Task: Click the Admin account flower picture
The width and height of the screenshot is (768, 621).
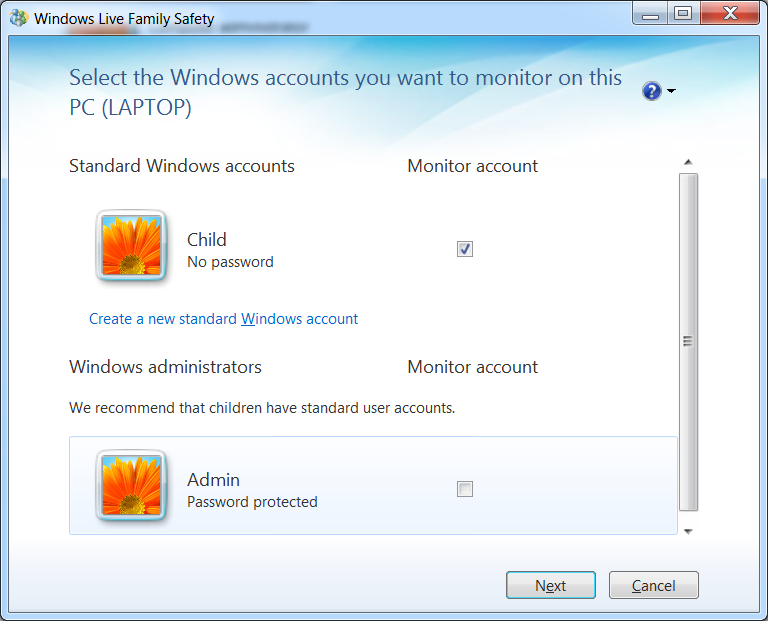Action: coord(131,485)
